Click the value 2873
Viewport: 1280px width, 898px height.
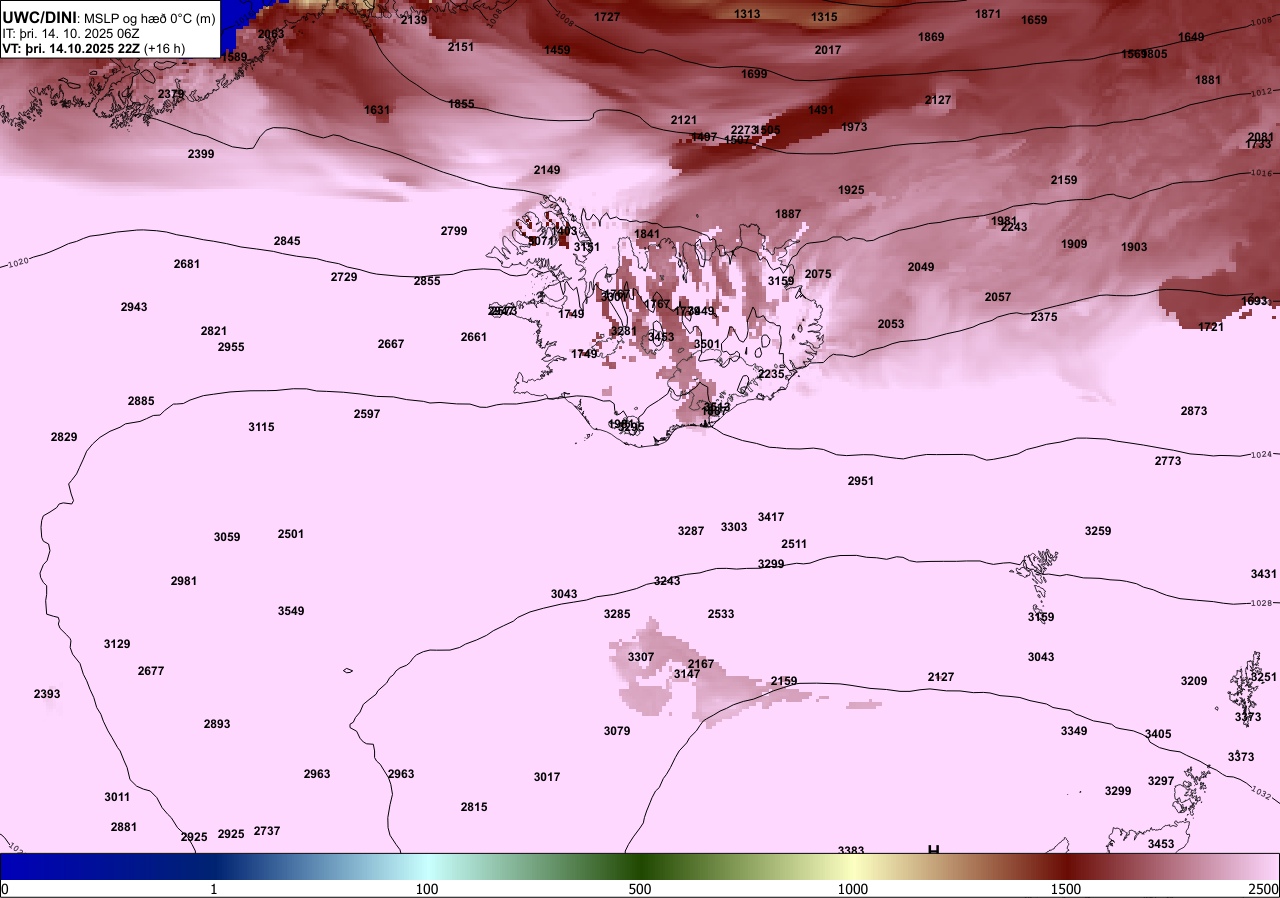1194,411
